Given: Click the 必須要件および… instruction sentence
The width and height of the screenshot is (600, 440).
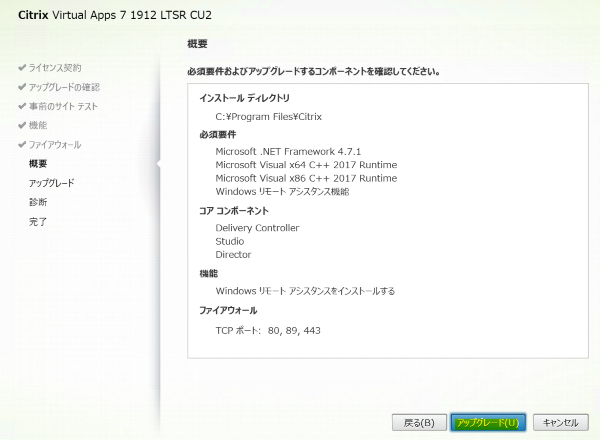Looking at the screenshot, I should tap(314, 72).
